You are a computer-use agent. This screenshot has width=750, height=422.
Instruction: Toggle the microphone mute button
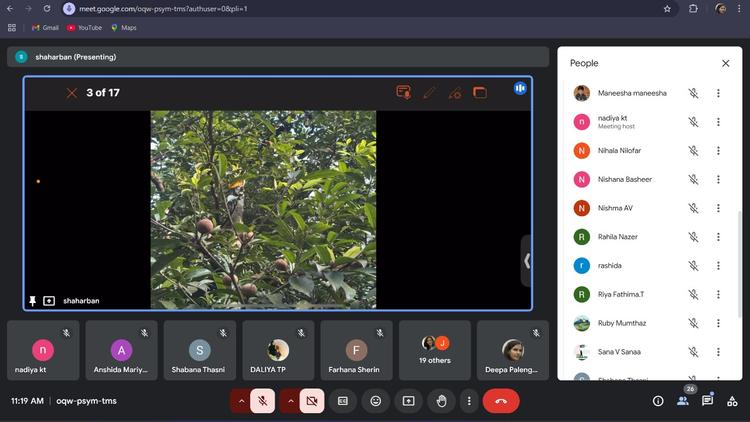[x=262, y=401]
